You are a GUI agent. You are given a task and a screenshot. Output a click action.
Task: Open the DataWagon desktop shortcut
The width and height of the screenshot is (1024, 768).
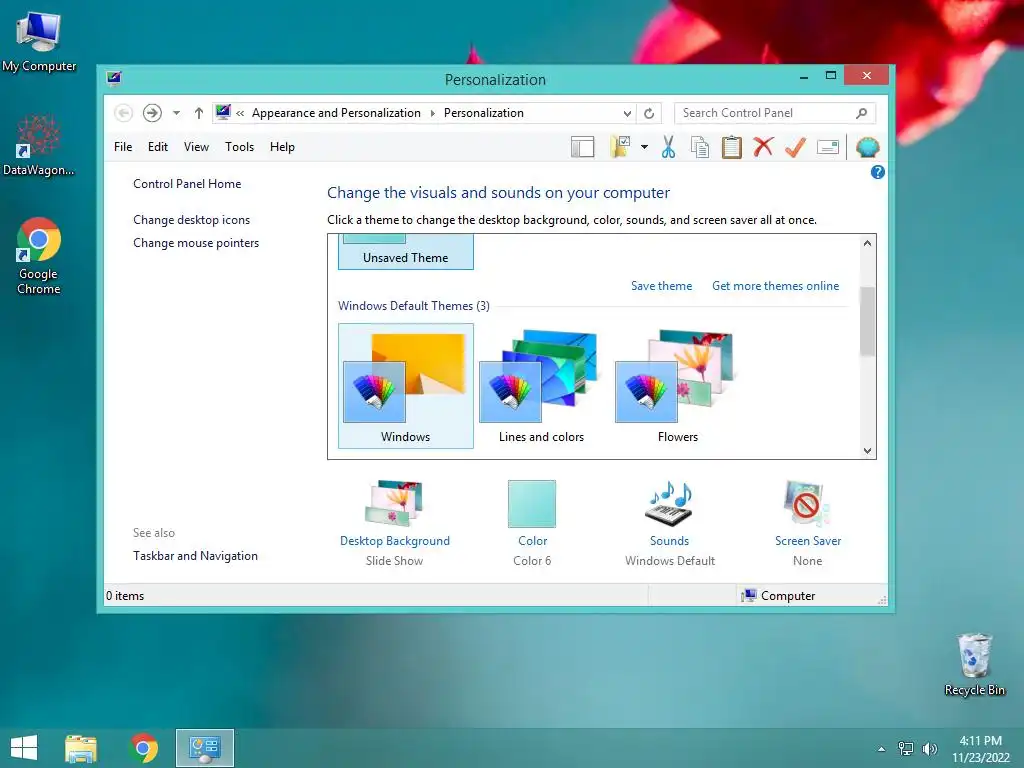39,145
